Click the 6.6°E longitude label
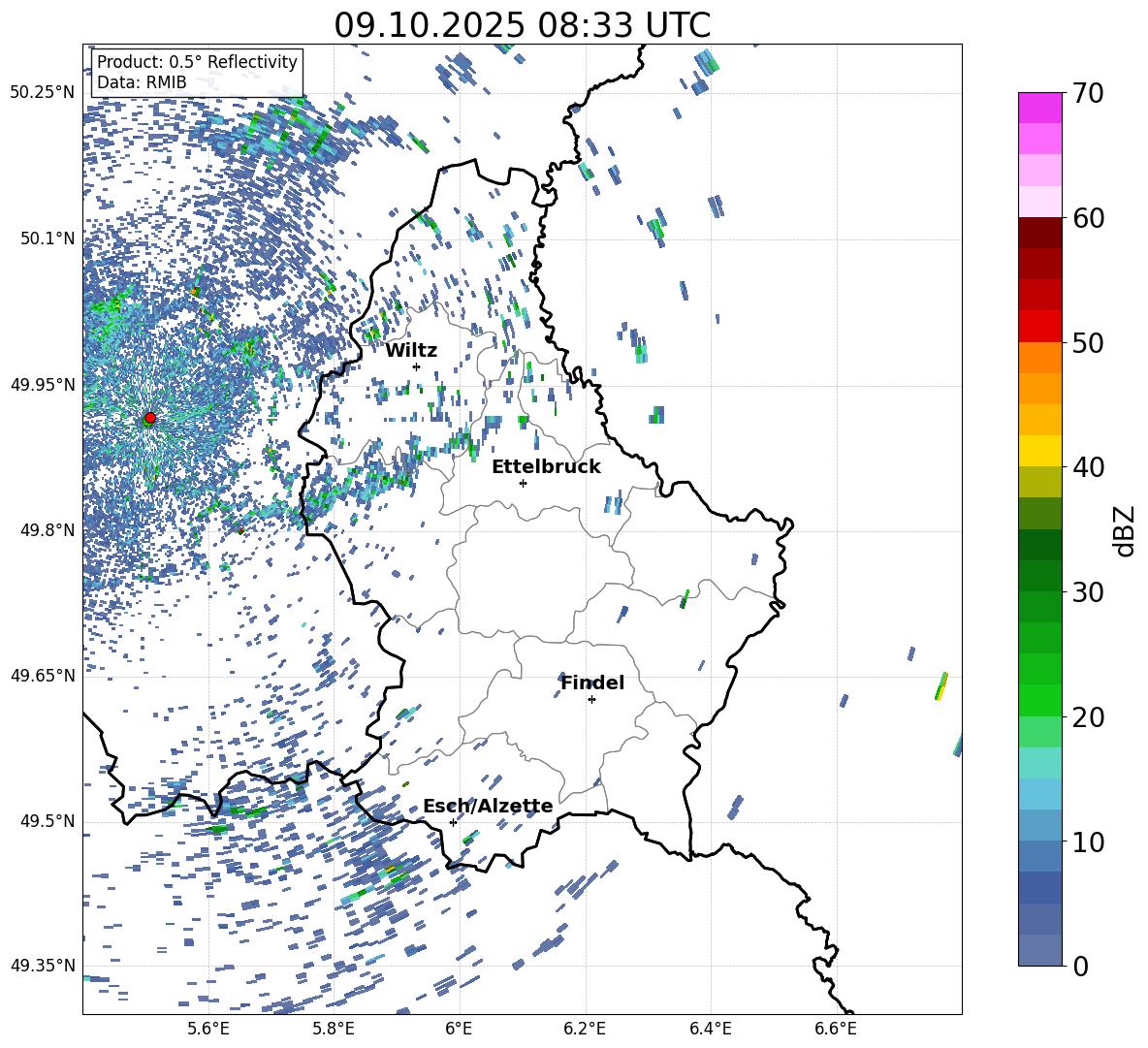 (836, 1030)
